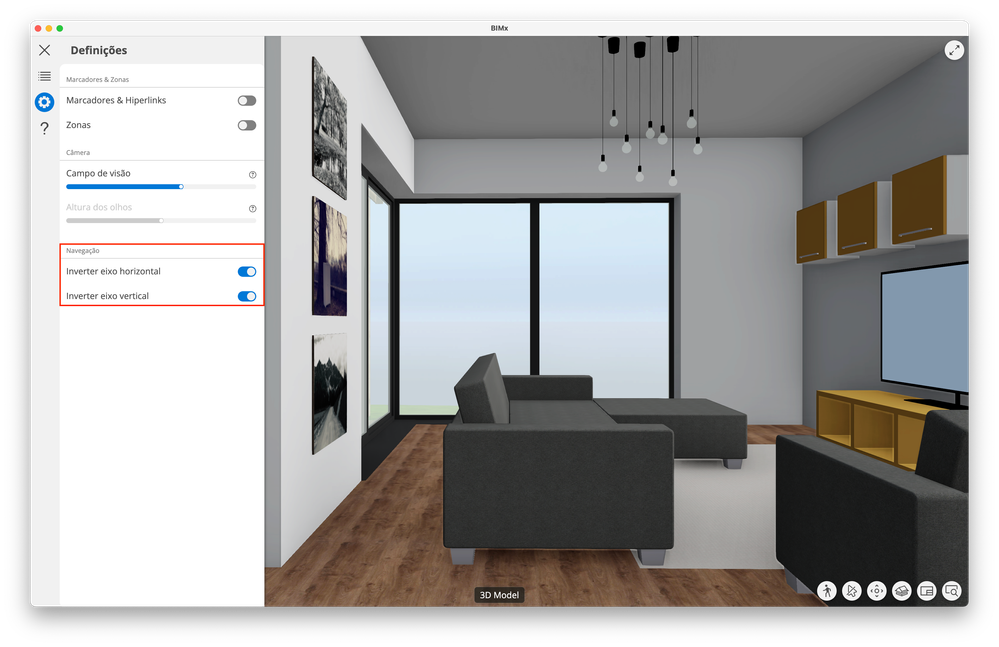This screenshot has width=999, height=647.
Task: Open the 3D cutaway layers icon
Action: pyautogui.click(x=902, y=591)
